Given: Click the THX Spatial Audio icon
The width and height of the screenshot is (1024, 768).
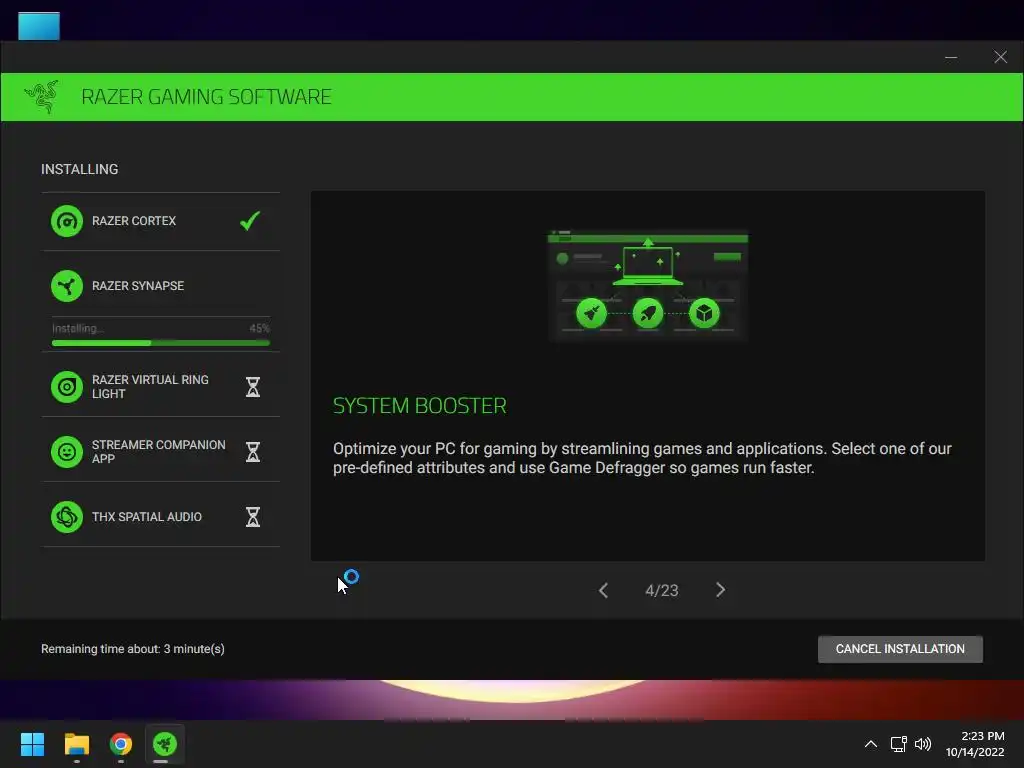Looking at the screenshot, I should point(67,517).
